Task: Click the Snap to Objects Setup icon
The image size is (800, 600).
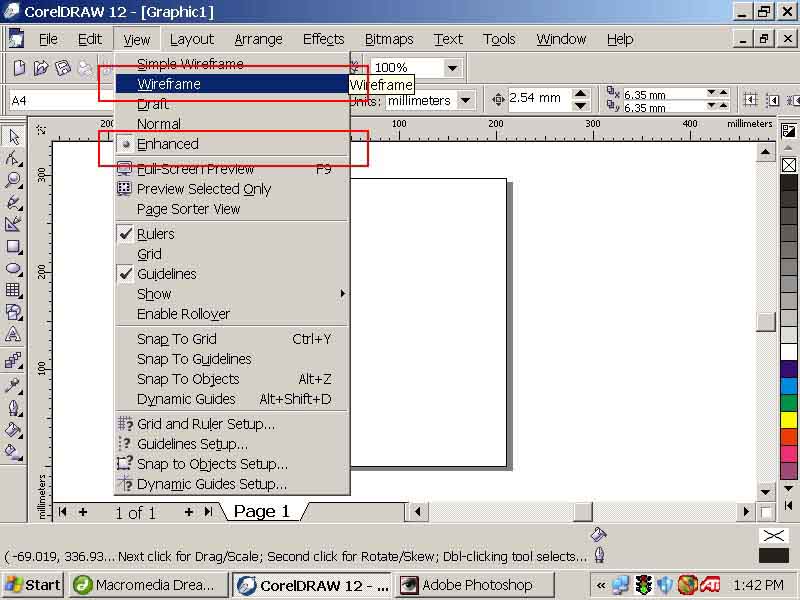Action: 124,464
